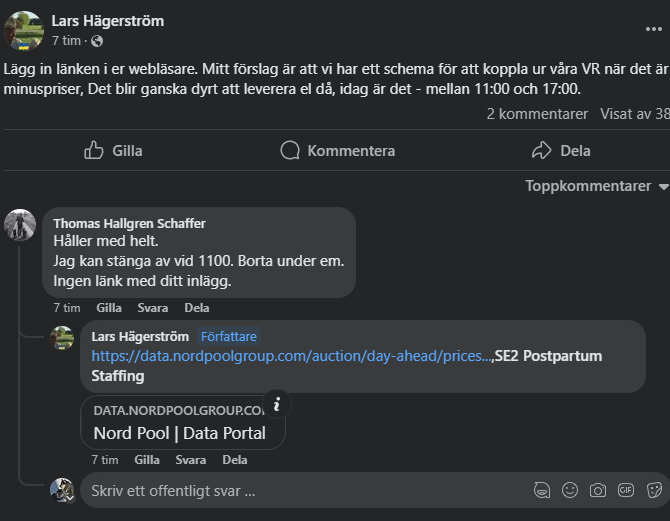Expand the Toppkommentarer sort dropdown
This screenshot has height=521, width=670.
[597, 186]
